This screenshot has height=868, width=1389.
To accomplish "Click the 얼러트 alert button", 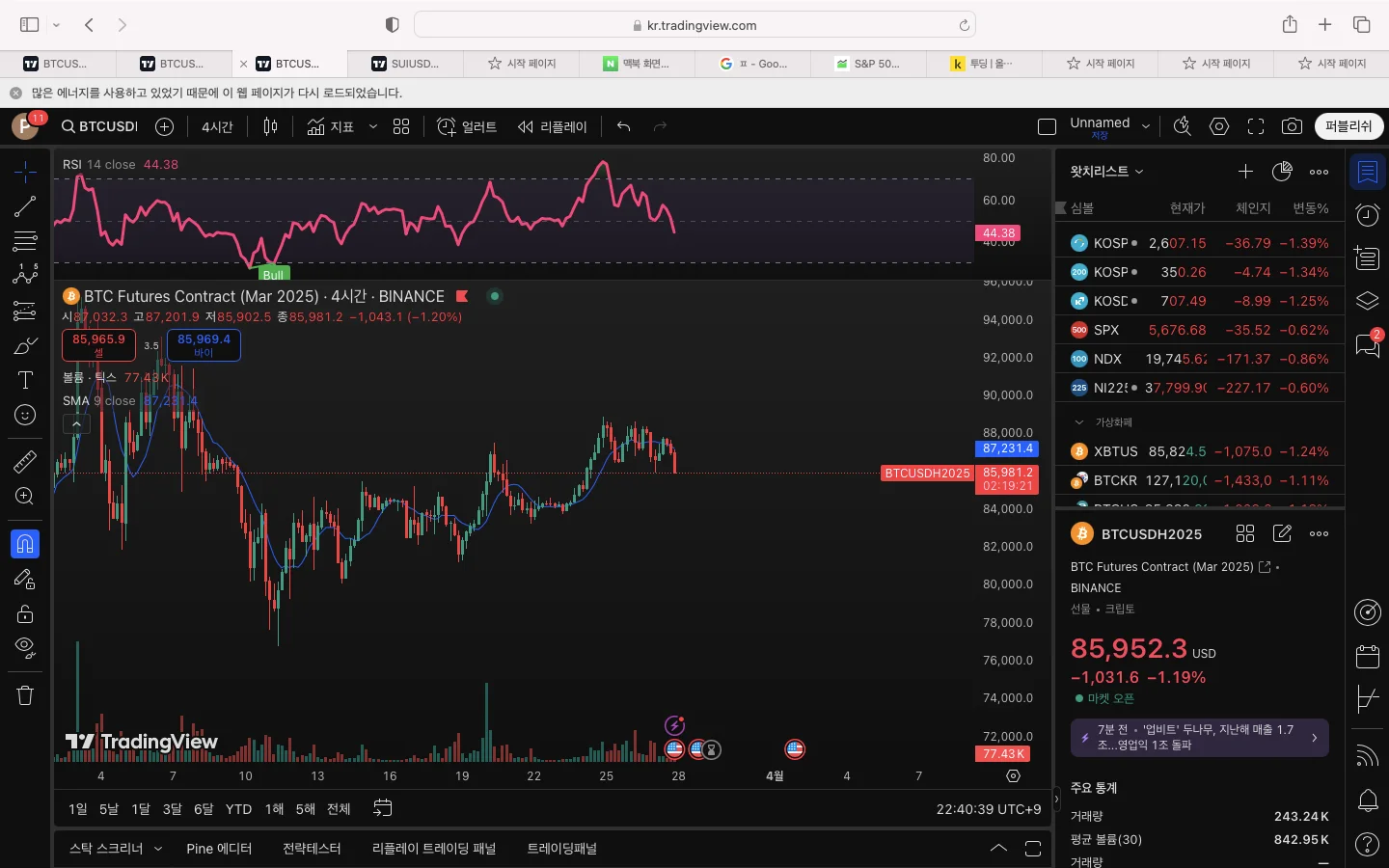I will tap(467, 127).
